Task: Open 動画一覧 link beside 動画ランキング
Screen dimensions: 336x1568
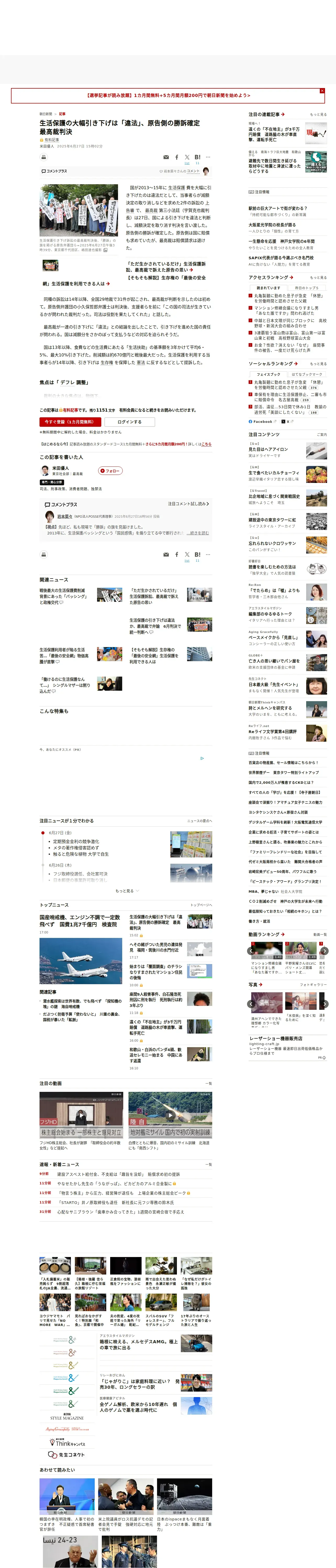Action: tap(320, 934)
